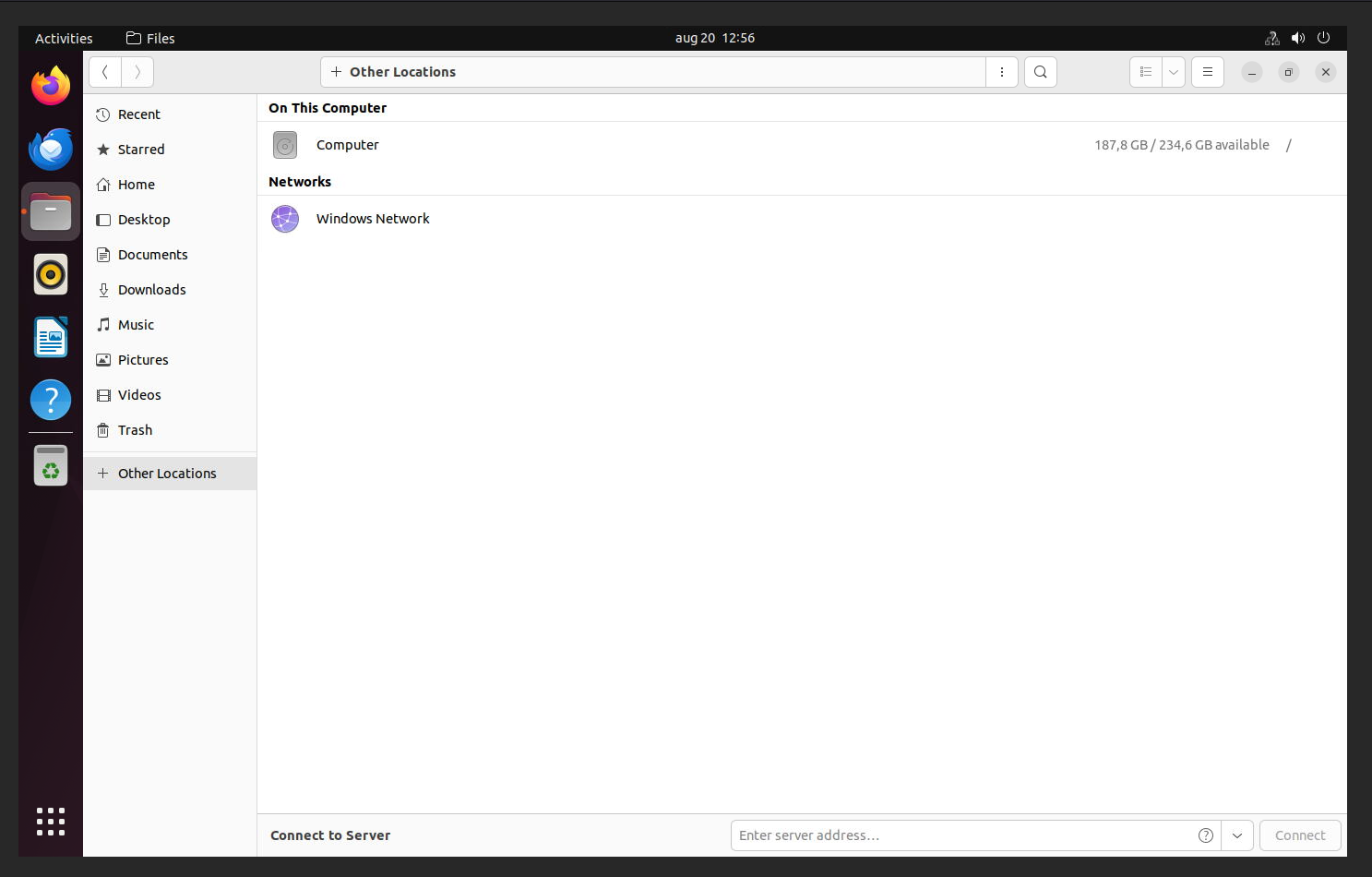Viewport: 1372px width, 877px height.
Task: Open the clock and calendar panel
Action: pos(715,38)
